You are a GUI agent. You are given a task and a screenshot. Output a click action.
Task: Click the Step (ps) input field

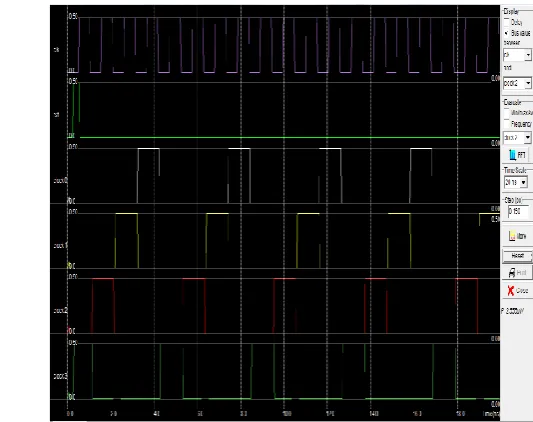click(x=518, y=212)
